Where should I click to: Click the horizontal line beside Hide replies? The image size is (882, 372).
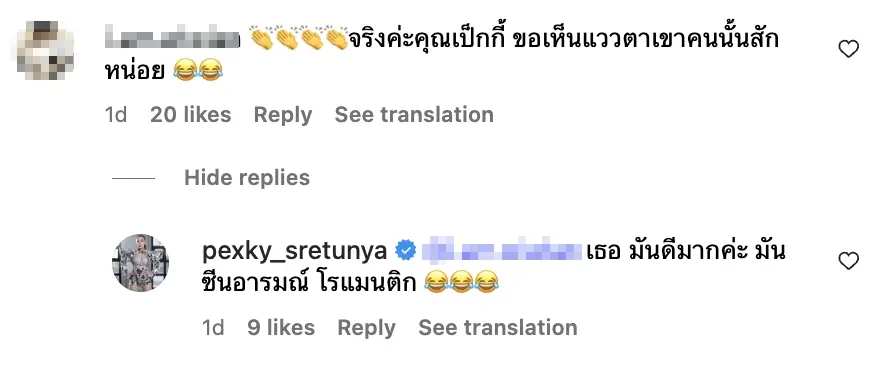(133, 178)
